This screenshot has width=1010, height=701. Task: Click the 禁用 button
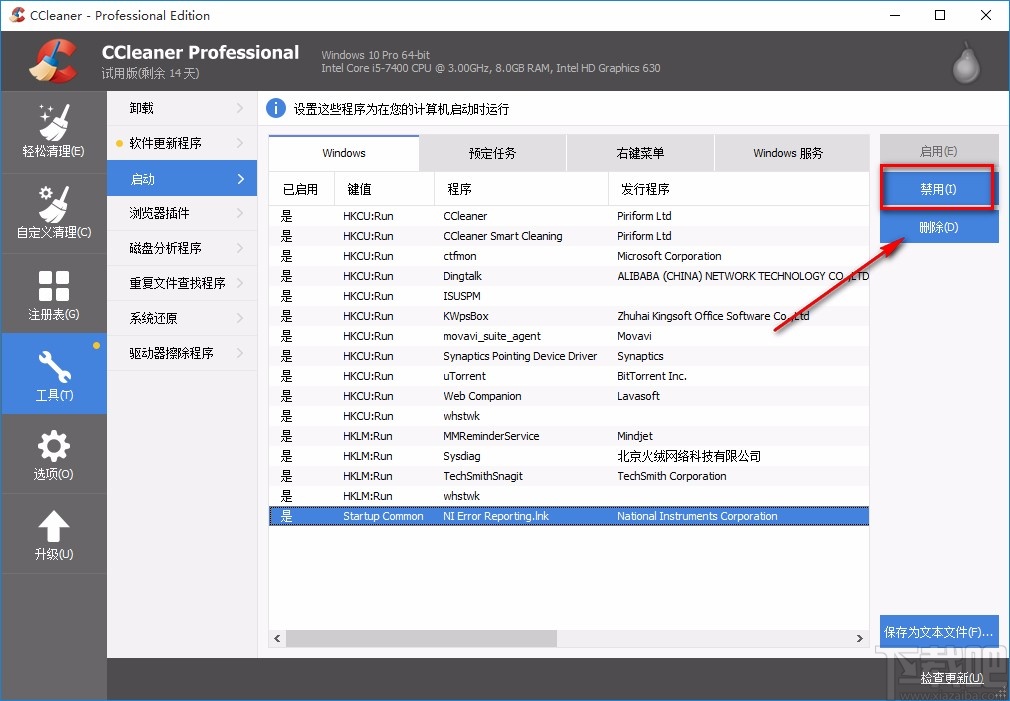(x=938, y=187)
